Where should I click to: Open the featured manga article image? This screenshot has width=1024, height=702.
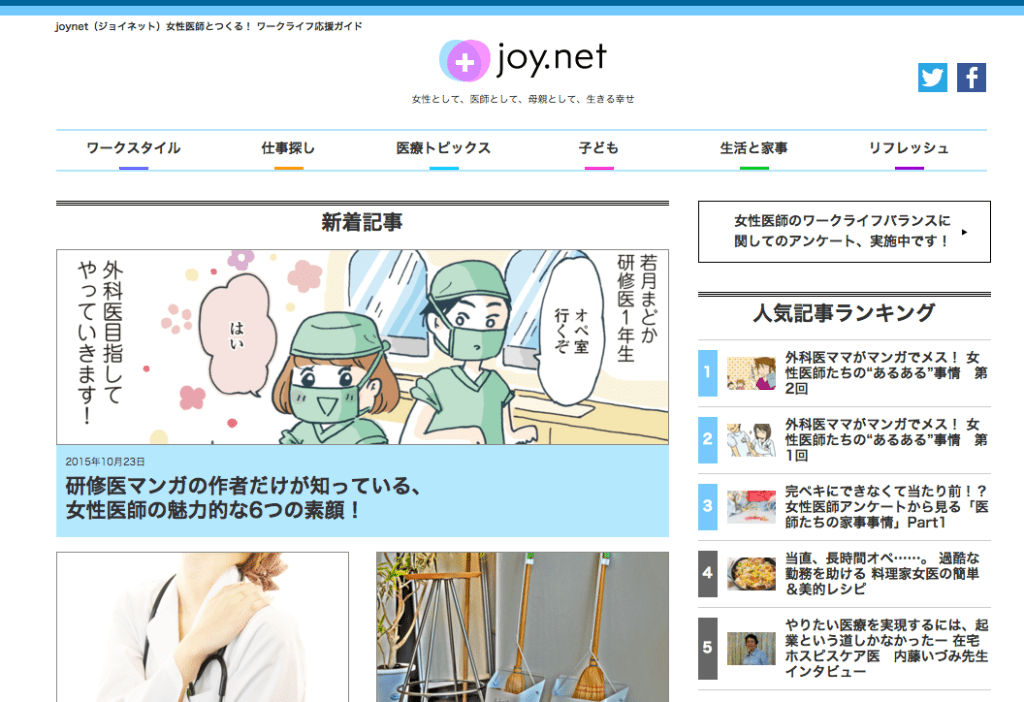[362, 347]
